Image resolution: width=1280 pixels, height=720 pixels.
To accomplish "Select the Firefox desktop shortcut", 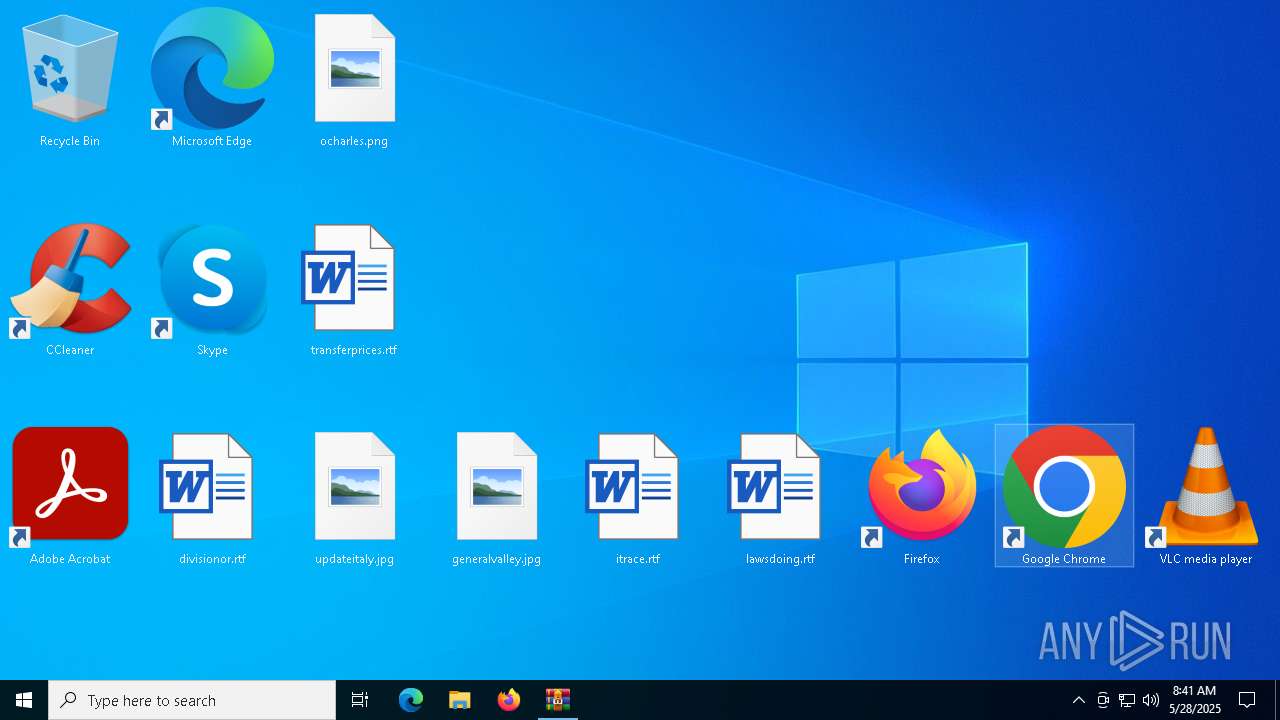I will coord(922,497).
